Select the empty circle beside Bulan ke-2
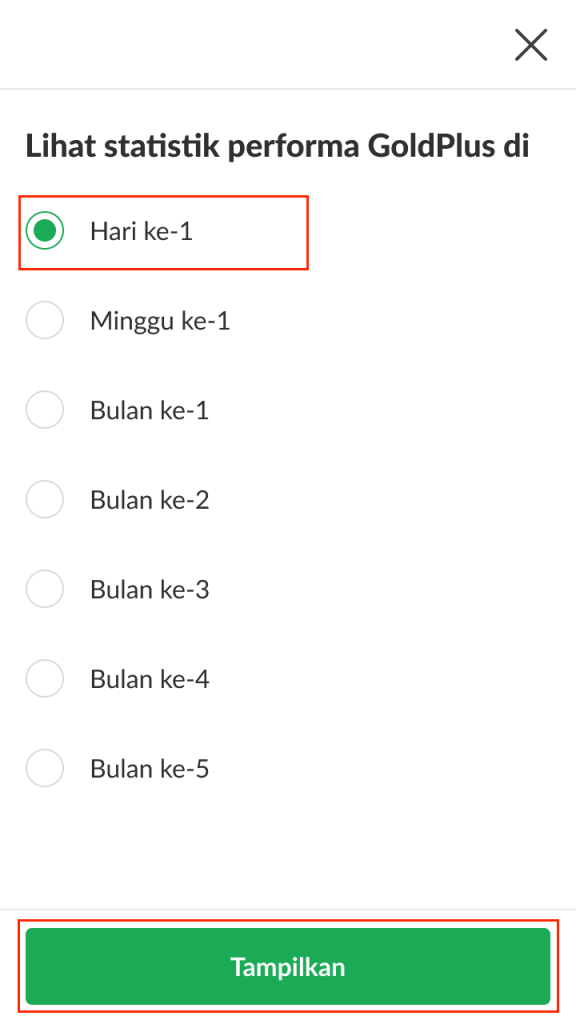Screen dimensions: 576x1024 pos(45,499)
